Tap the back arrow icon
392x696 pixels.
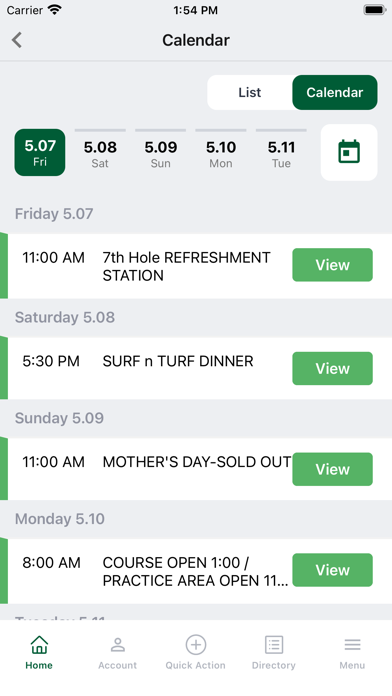pyautogui.click(x=17, y=40)
